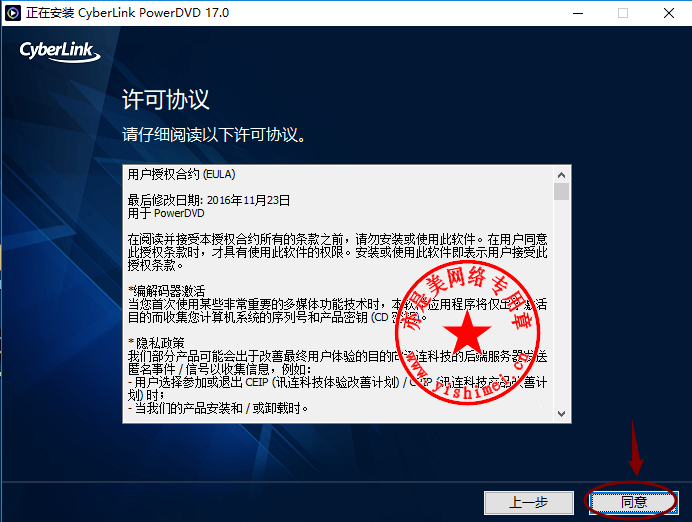Click the *编解码器激活 section heading
Screen dimensions: 692x522
(167, 291)
